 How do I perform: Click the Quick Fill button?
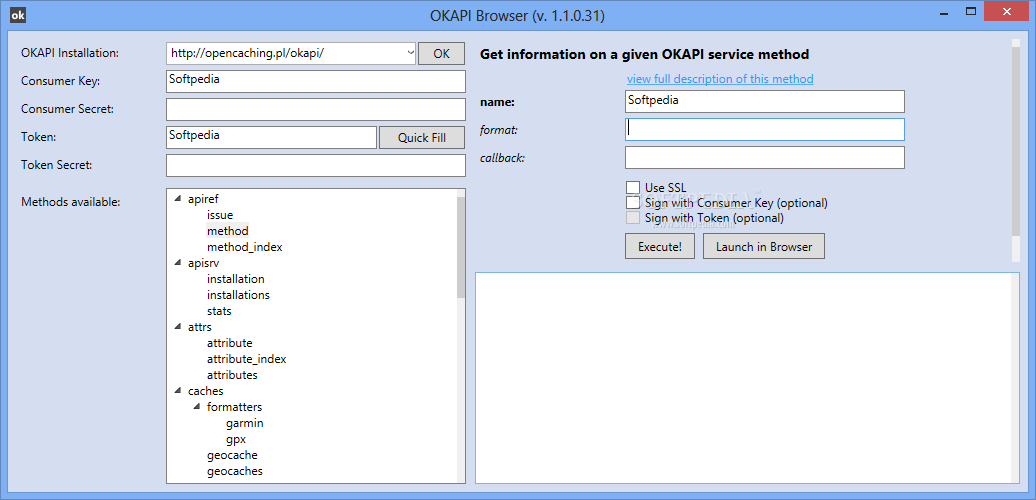click(x=422, y=137)
